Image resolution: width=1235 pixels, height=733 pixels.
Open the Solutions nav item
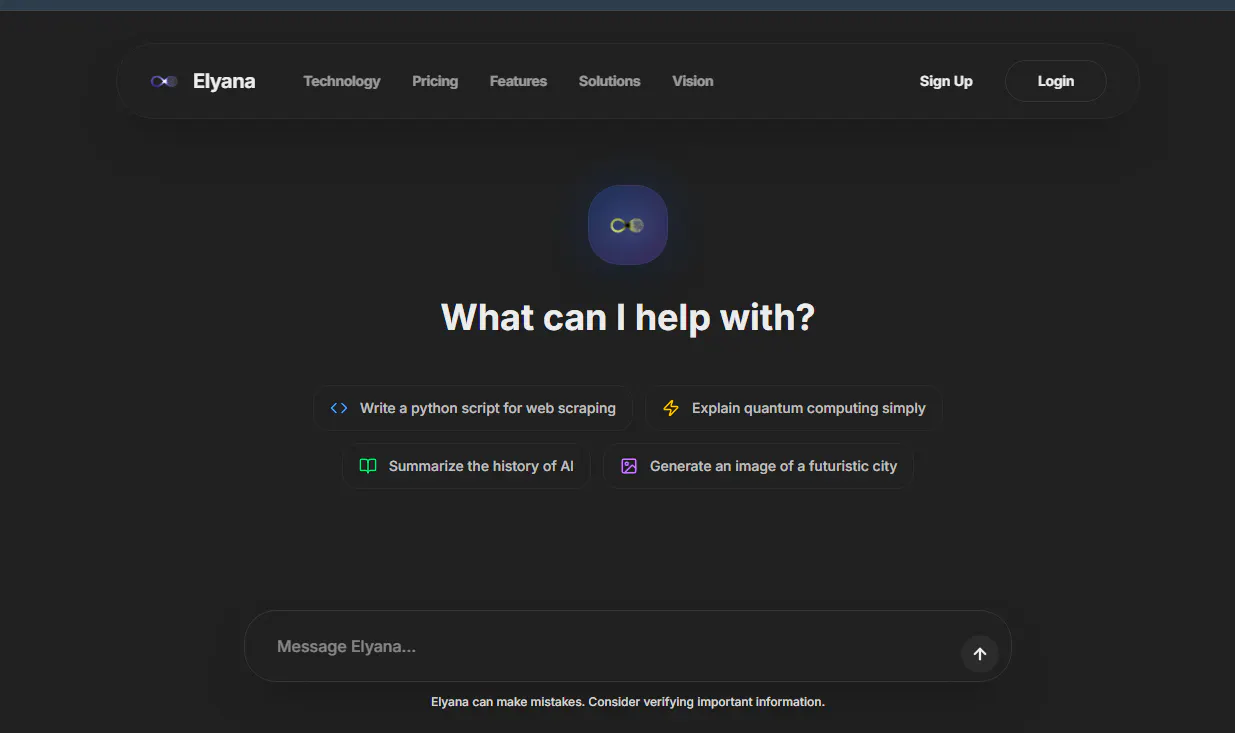[x=609, y=81]
